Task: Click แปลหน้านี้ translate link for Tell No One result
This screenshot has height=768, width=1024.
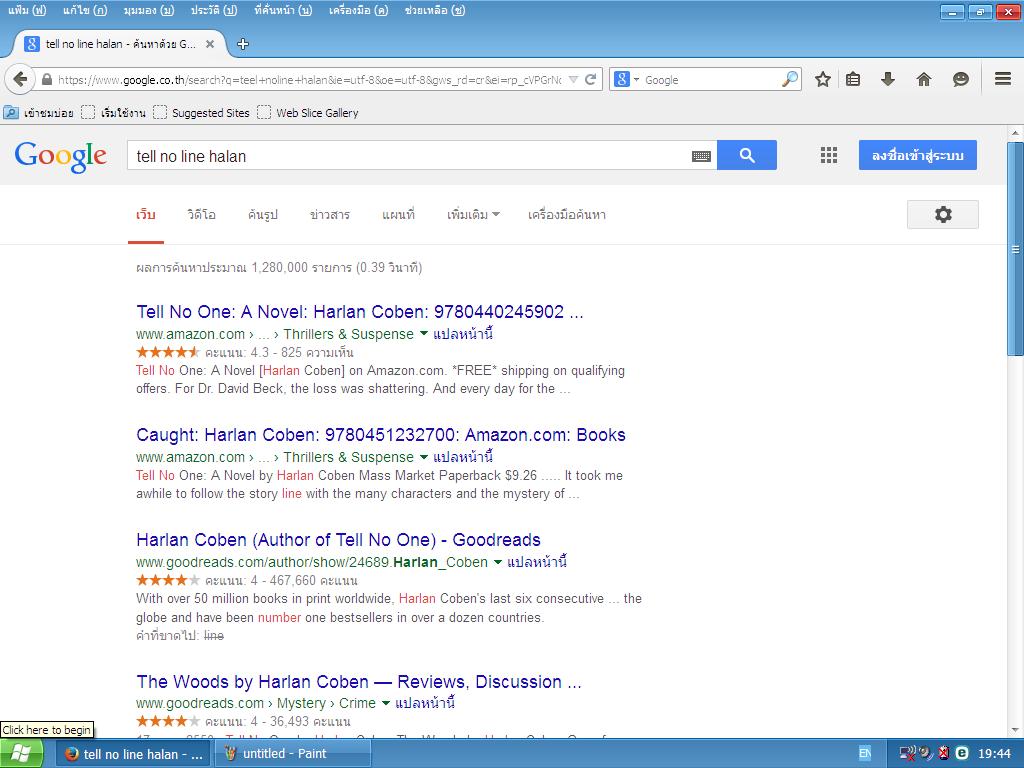Action: point(463,334)
